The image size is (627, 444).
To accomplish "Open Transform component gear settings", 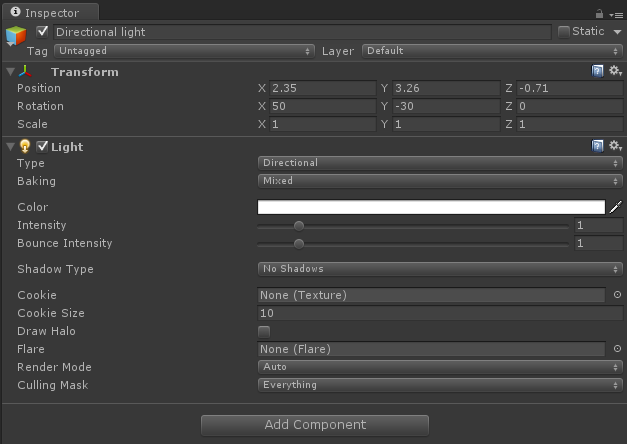I will tap(615, 71).
